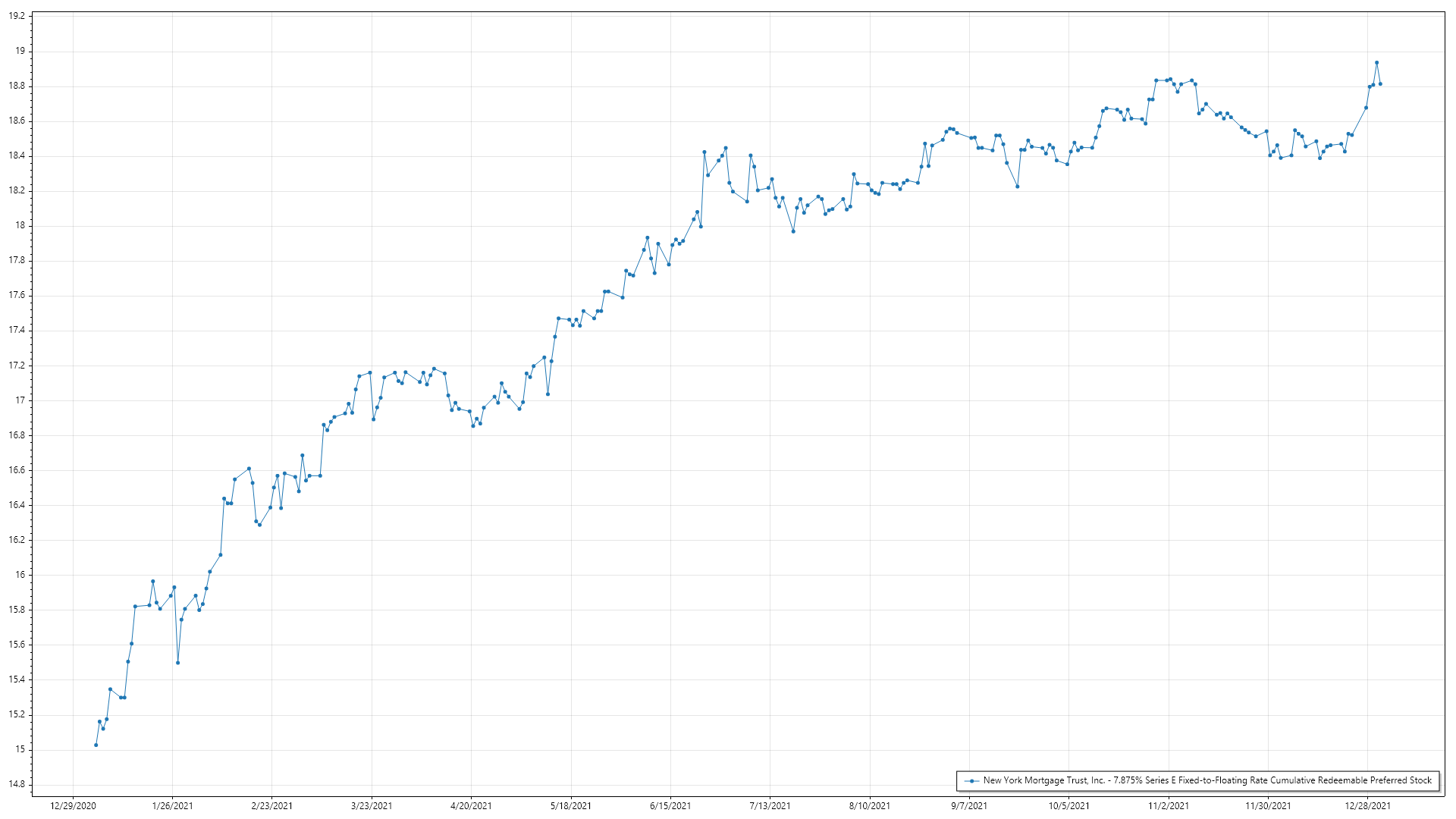This screenshot has height=819, width=1456.
Task: Click the 17 y-axis value label
Action: [20, 400]
